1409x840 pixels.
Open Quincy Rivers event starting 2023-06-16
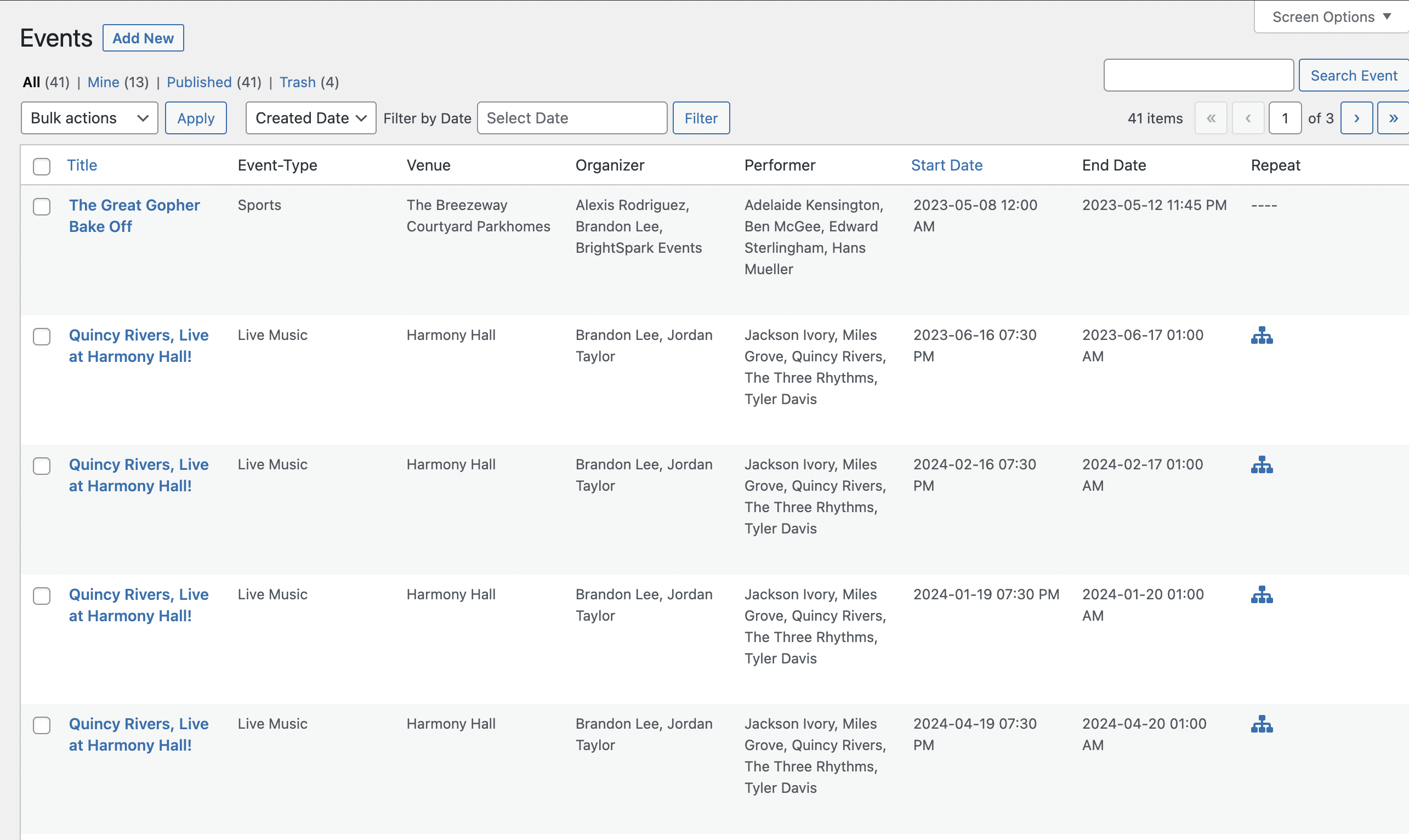coord(139,345)
